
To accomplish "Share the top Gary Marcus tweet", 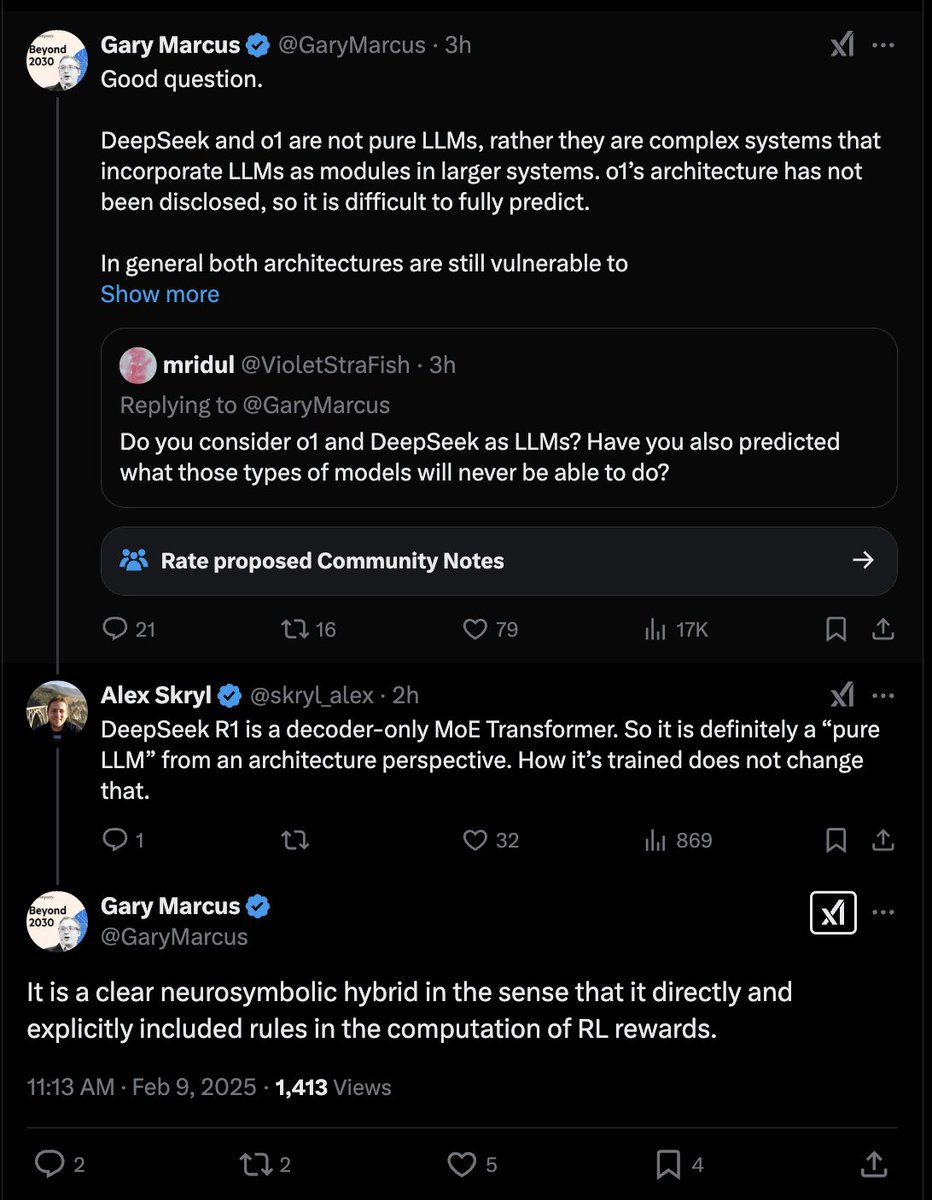I will pyautogui.click(x=883, y=629).
